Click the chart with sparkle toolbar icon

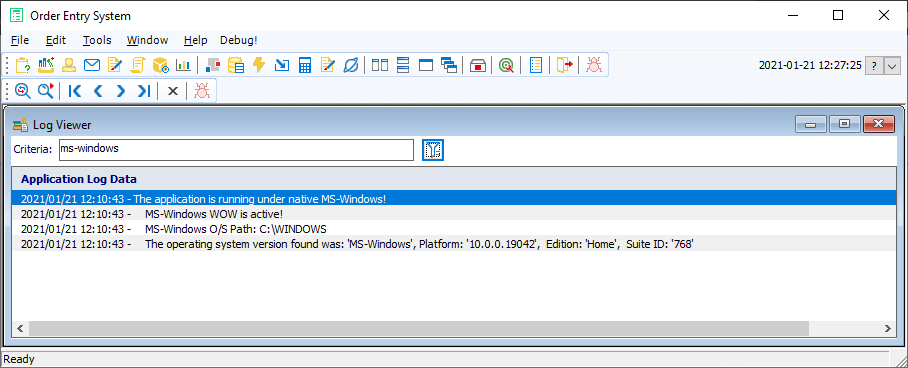pyautogui.click(x=46, y=65)
